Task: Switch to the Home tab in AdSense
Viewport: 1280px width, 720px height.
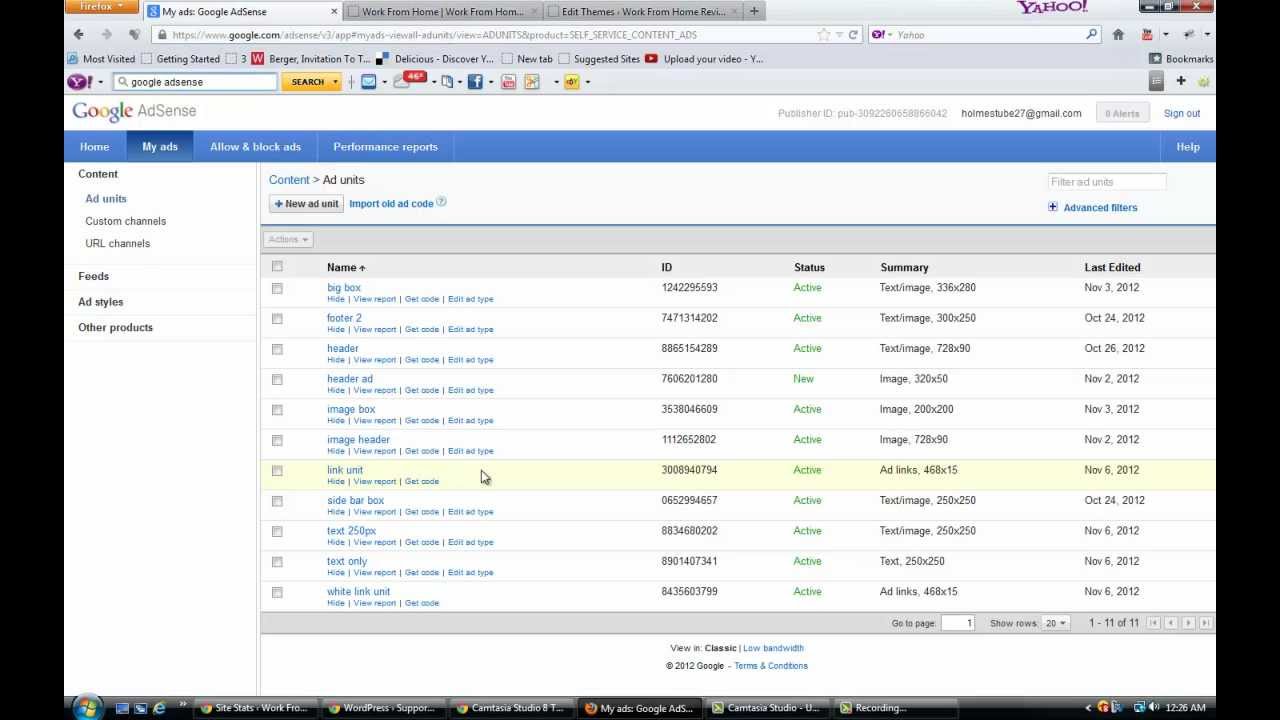Action: [95, 147]
